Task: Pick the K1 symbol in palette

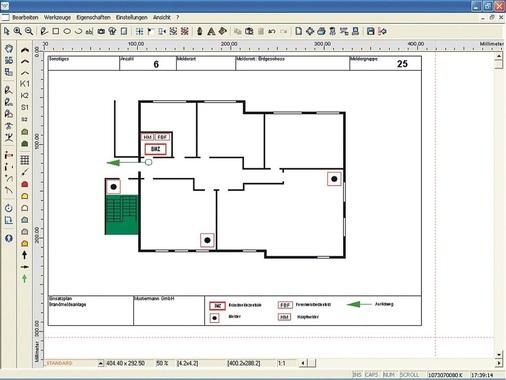Action: pos(25,84)
